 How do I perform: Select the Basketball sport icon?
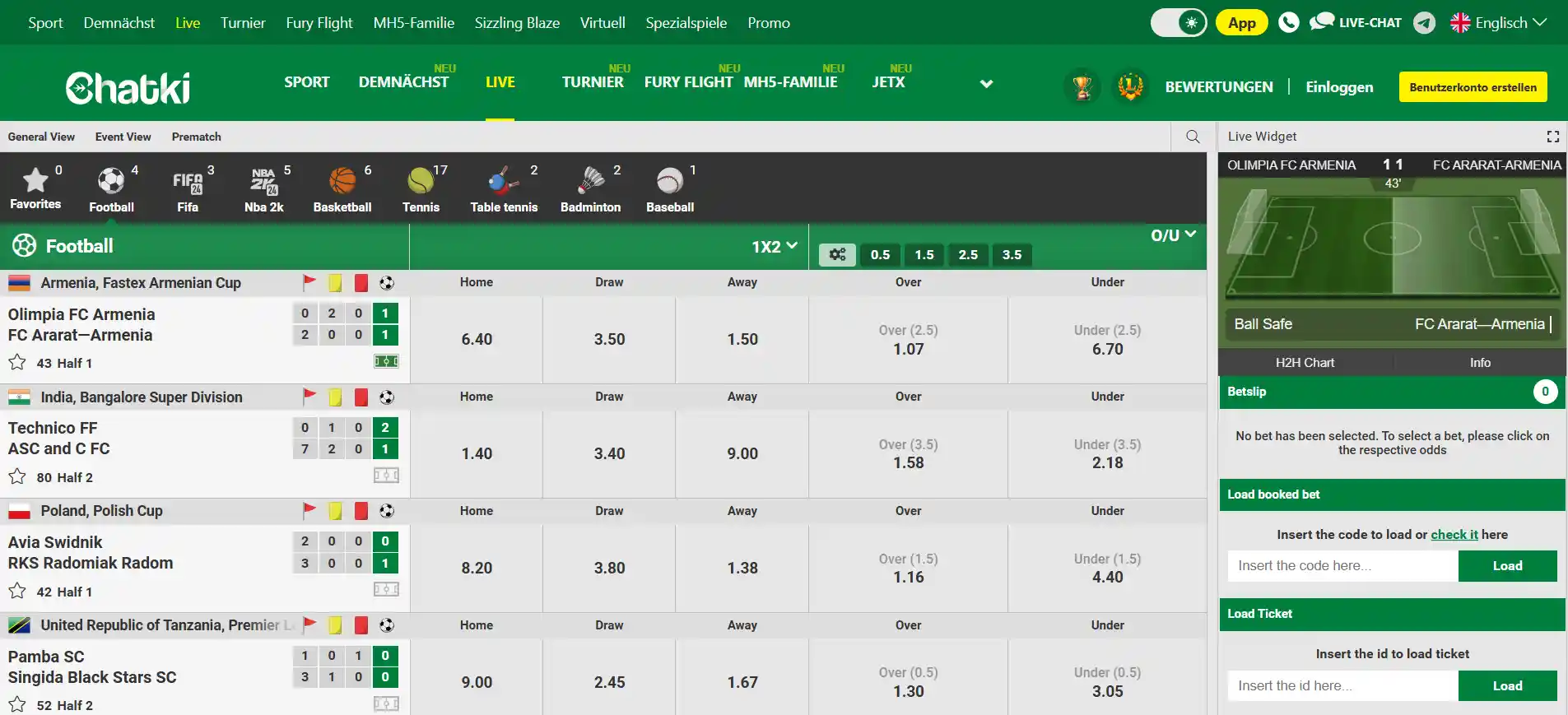pyautogui.click(x=342, y=189)
